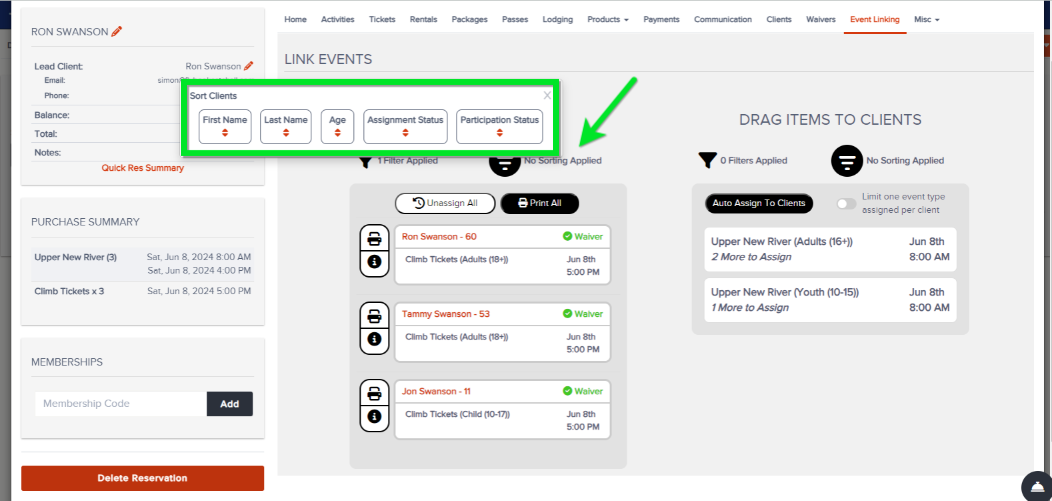Edit reservation name Ron Swanson pencil icon

tap(117, 32)
